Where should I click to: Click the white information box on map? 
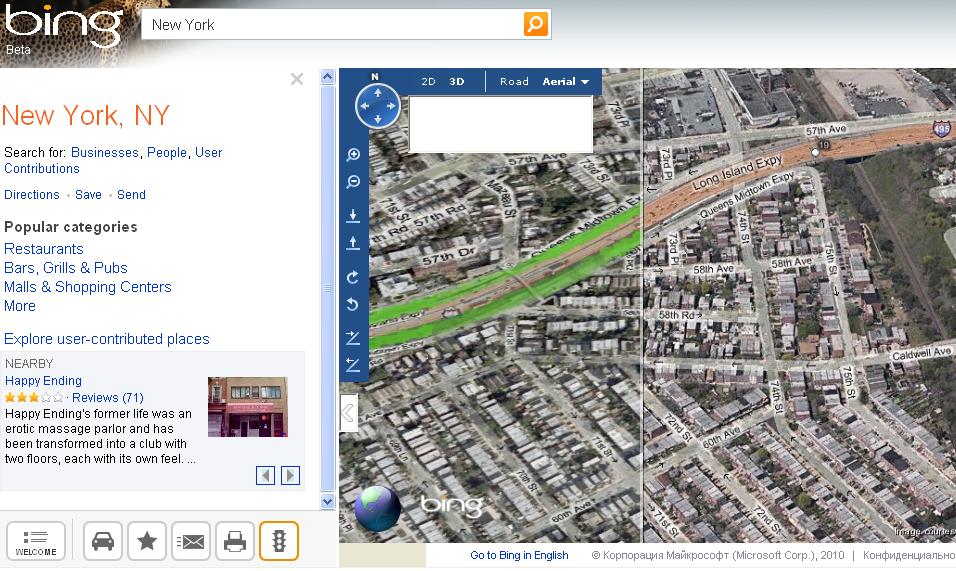coord(501,124)
